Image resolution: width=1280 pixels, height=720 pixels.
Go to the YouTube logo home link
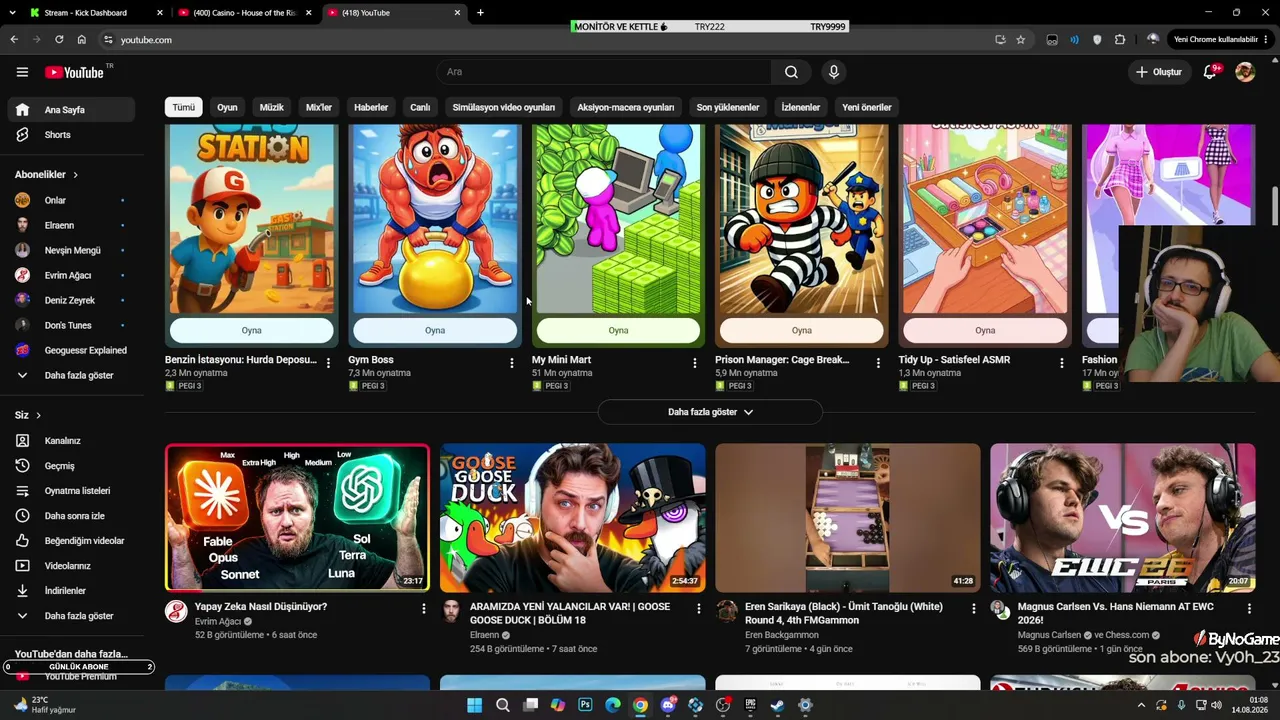point(75,72)
